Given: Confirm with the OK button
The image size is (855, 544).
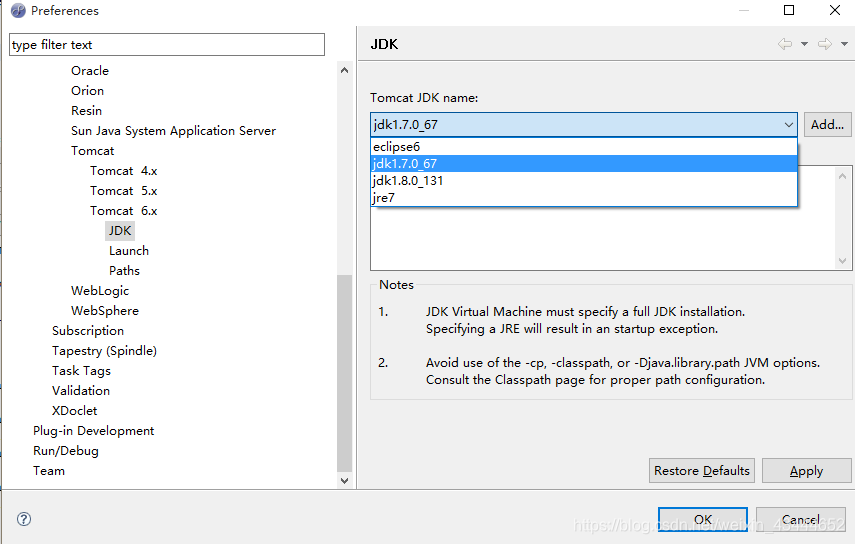Looking at the screenshot, I should pos(702,519).
